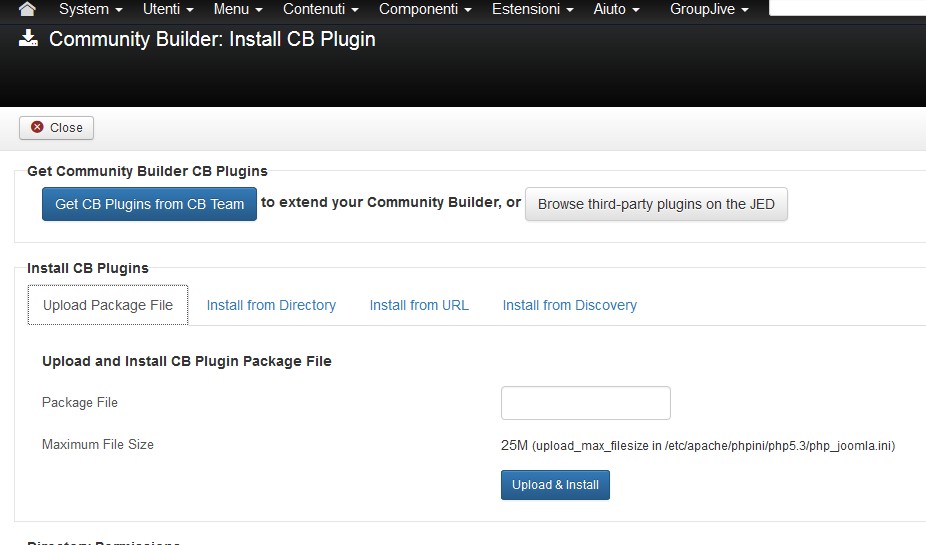926x545 pixels.
Task: Expand the Utenti menu
Action: click(168, 9)
